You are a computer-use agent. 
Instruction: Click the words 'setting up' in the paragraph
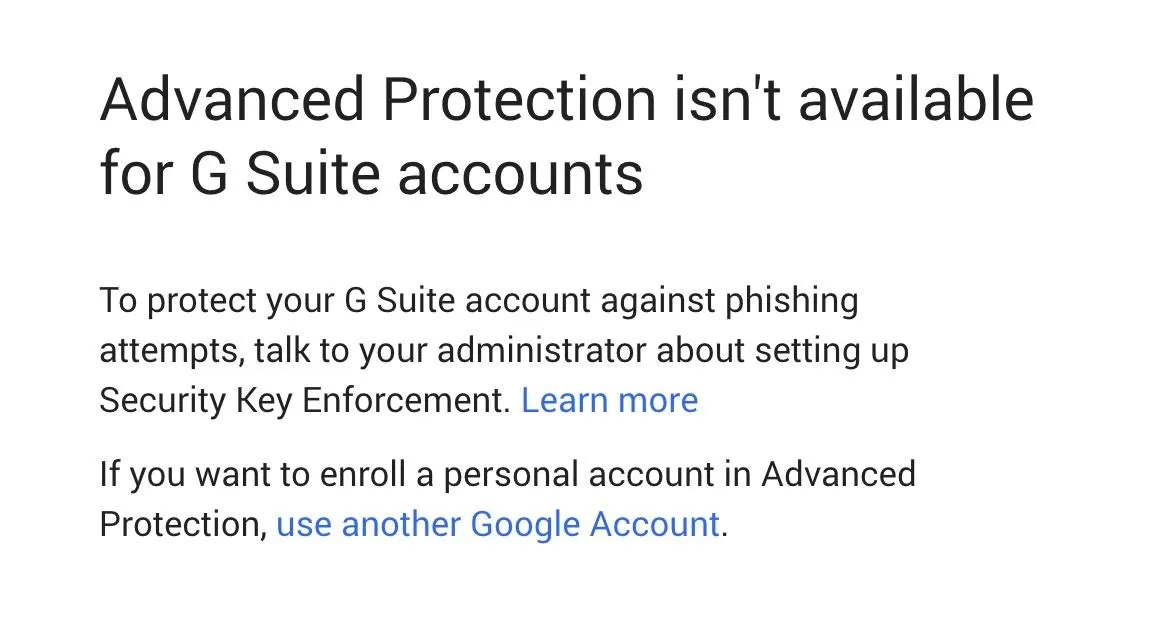pyautogui.click(x=832, y=351)
